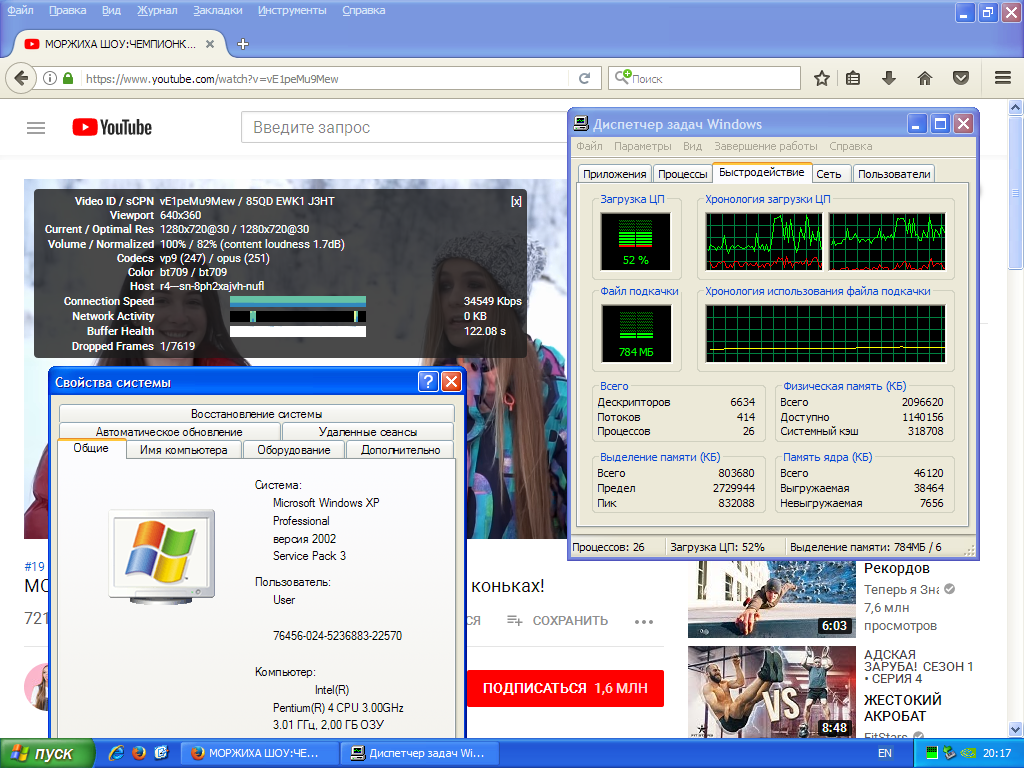The height and width of the screenshot is (768, 1024).
Task: Click the СОХРАНИТЬ button under the video
Action: [x=558, y=621]
